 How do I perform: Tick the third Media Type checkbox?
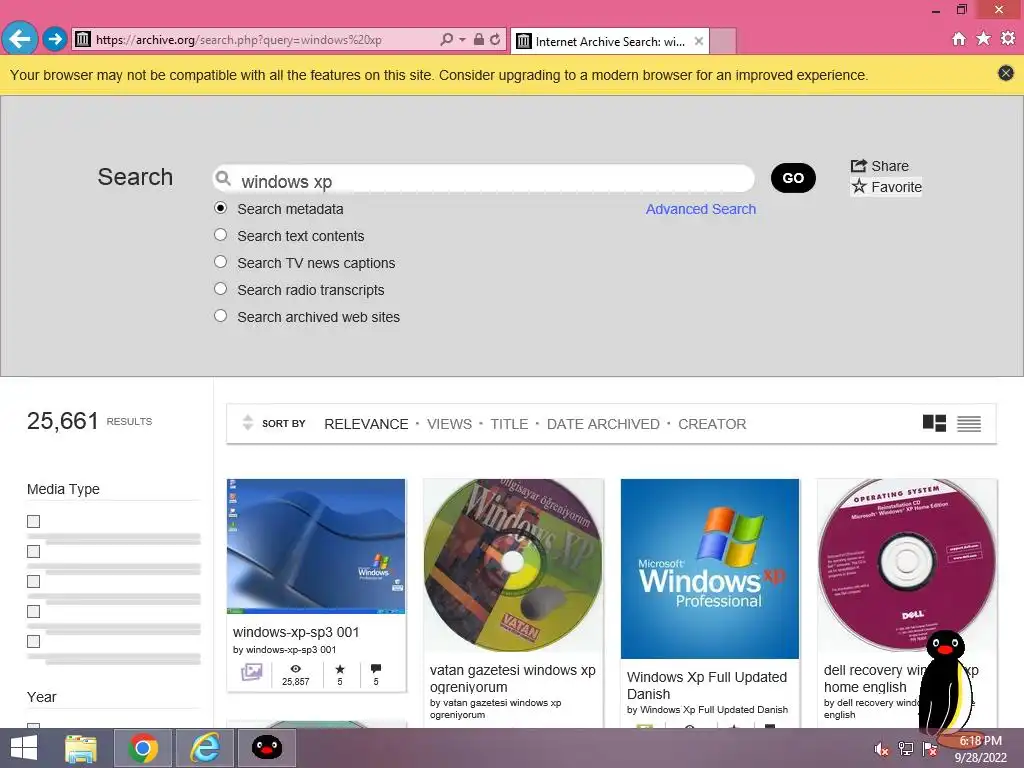point(33,581)
